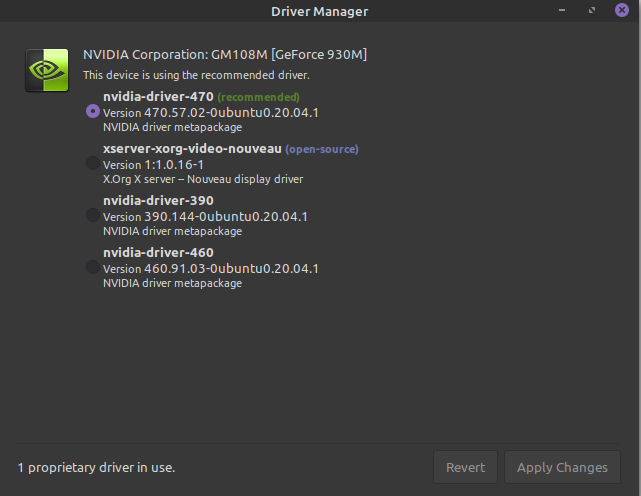
Task: Click the nvidia-driver-470 name label
Action: pyautogui.click(x=158, y=97)
